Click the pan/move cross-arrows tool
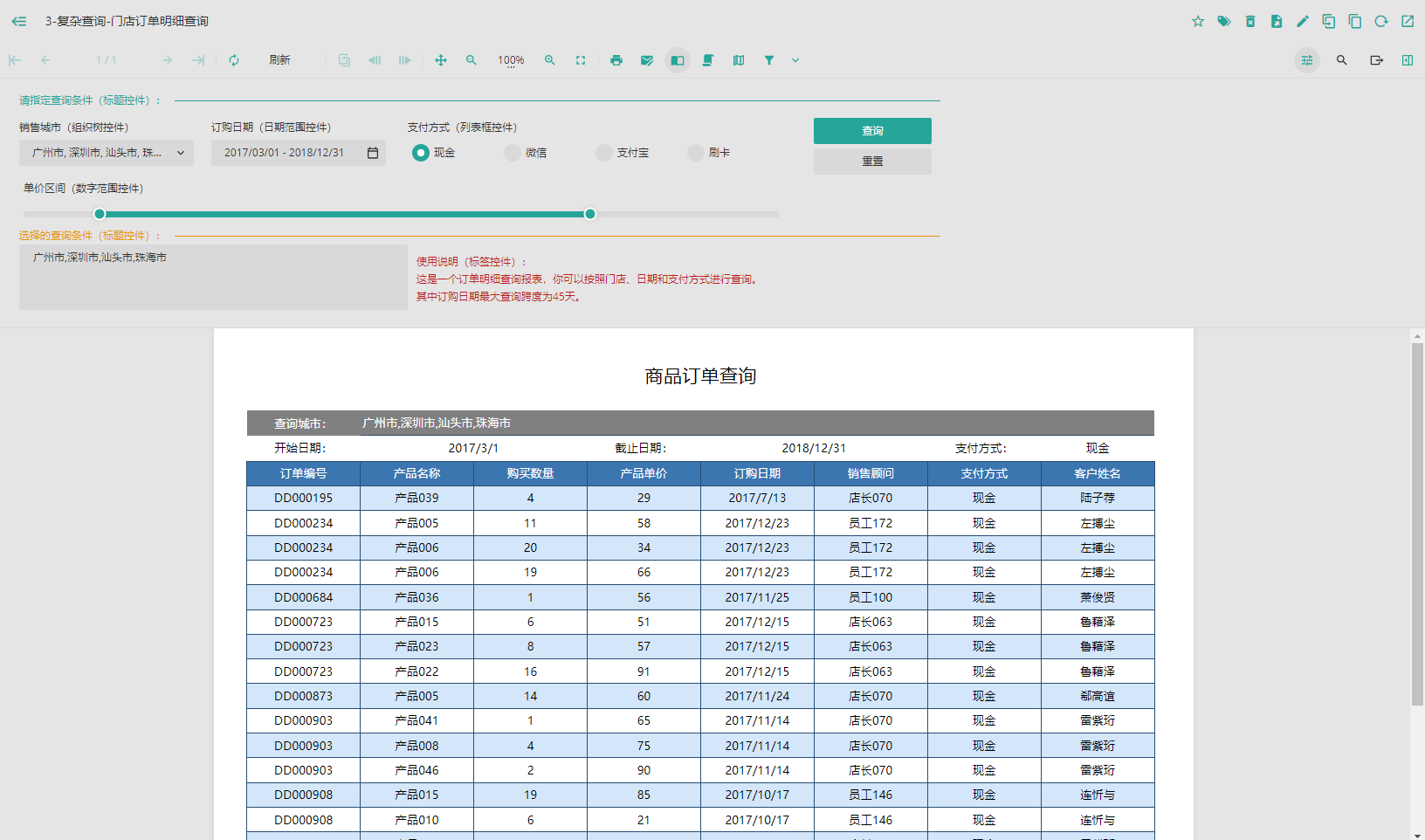This screenshot has width=1425, height=840. (x=441, y=60)
